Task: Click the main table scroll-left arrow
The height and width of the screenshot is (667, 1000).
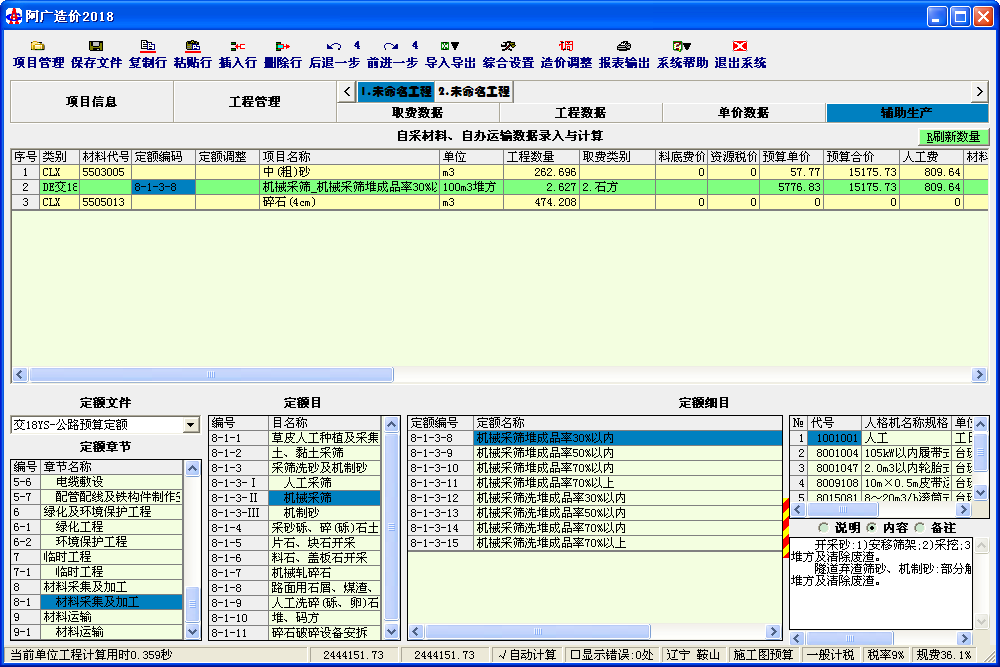Action: (x=20, y=374)
